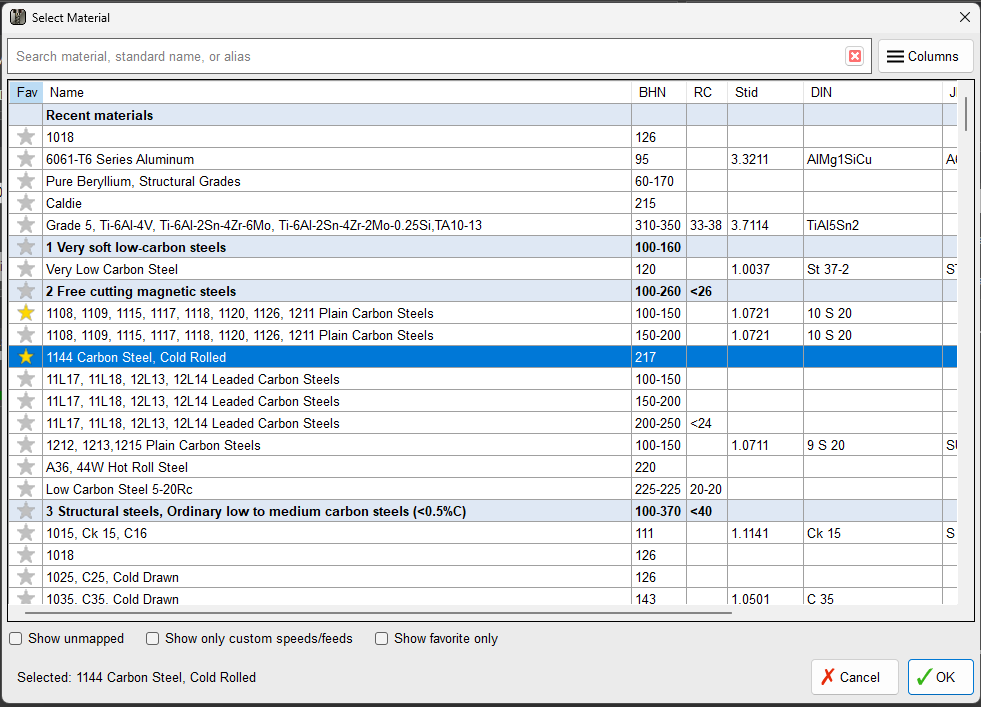Star the A36, 44W Hot Roll Steel row
The width and height of the screenshot is (981, 707).
click(x=26, y=467)
